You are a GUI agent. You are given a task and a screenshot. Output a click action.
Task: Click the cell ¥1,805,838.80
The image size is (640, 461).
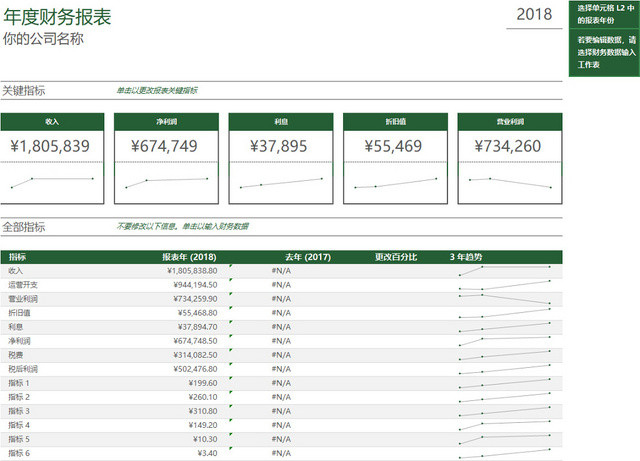tap(192, 271)
